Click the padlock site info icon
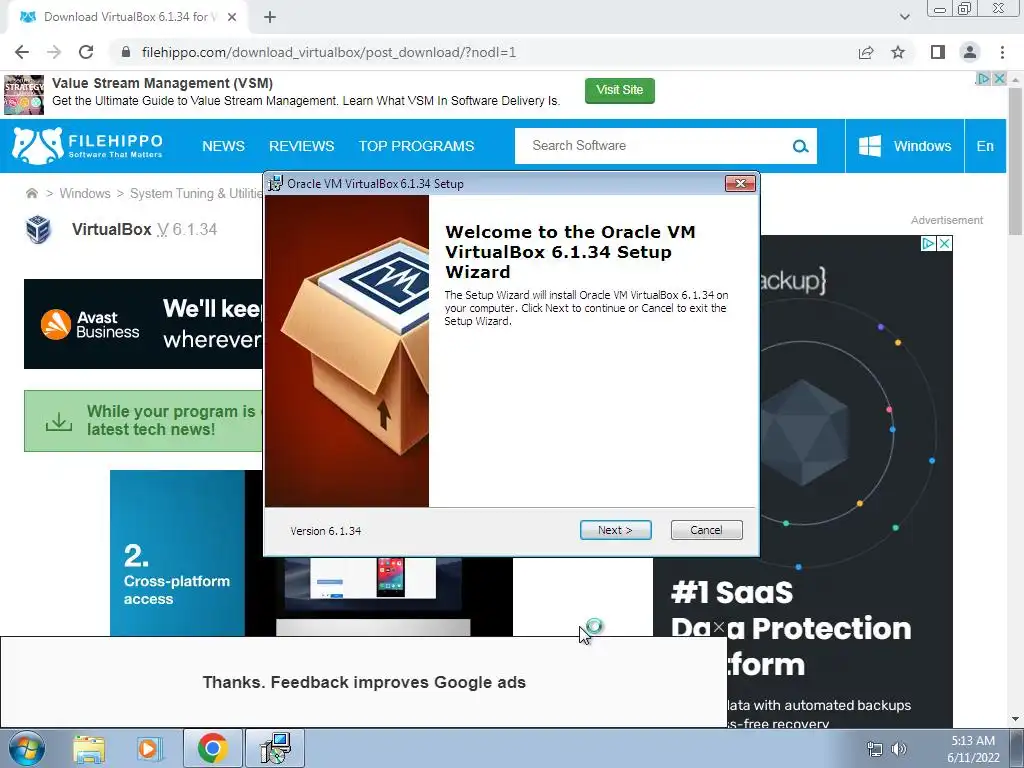Screen dimensions: 1024x768 tap(126, 52)
